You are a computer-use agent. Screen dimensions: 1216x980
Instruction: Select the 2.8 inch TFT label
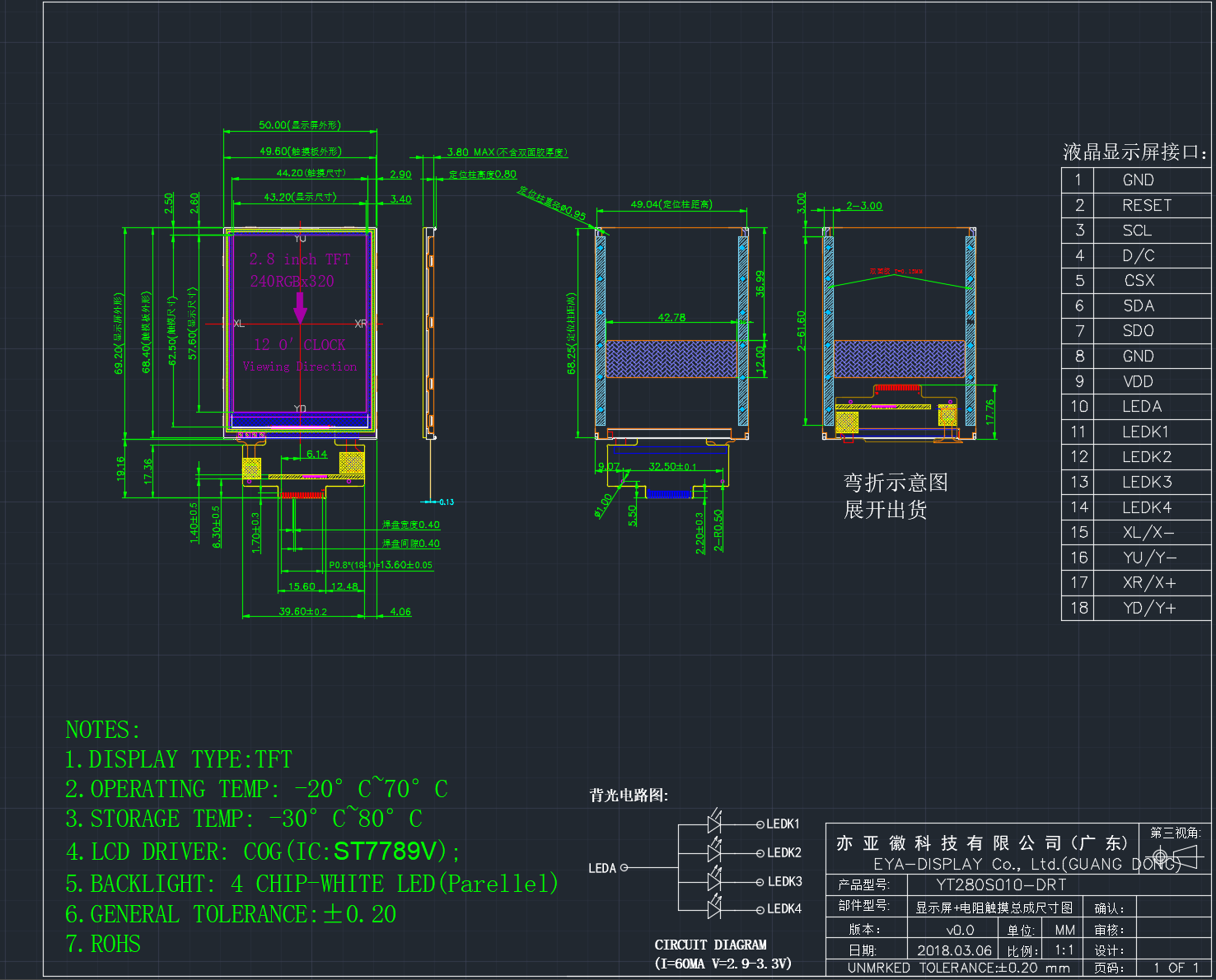(300, 259)
